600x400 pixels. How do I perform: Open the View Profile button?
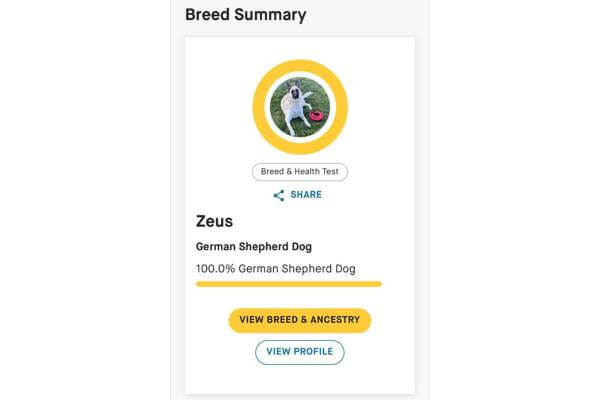point(300,352)
